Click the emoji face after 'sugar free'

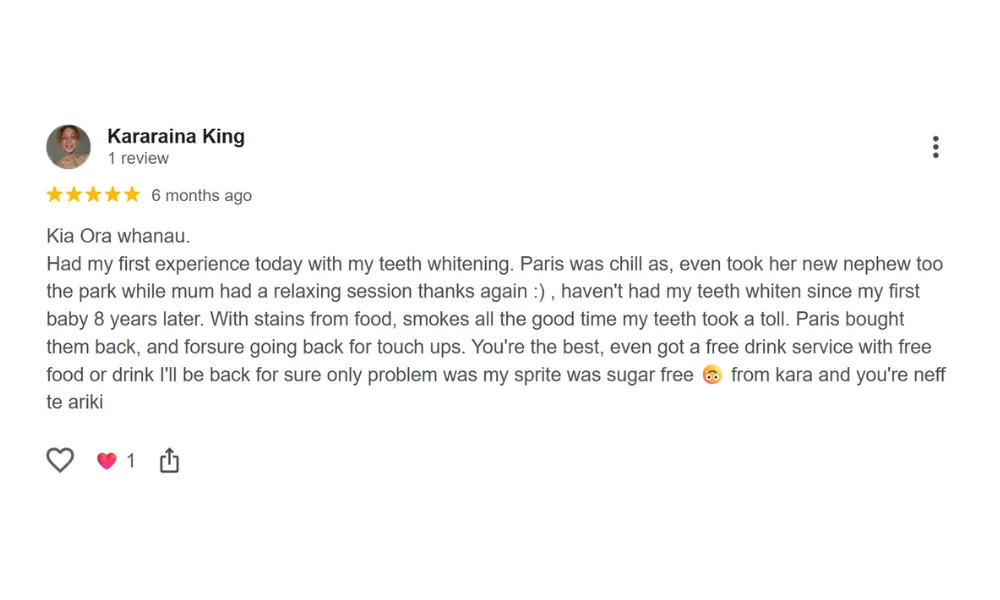pos(711,375)
